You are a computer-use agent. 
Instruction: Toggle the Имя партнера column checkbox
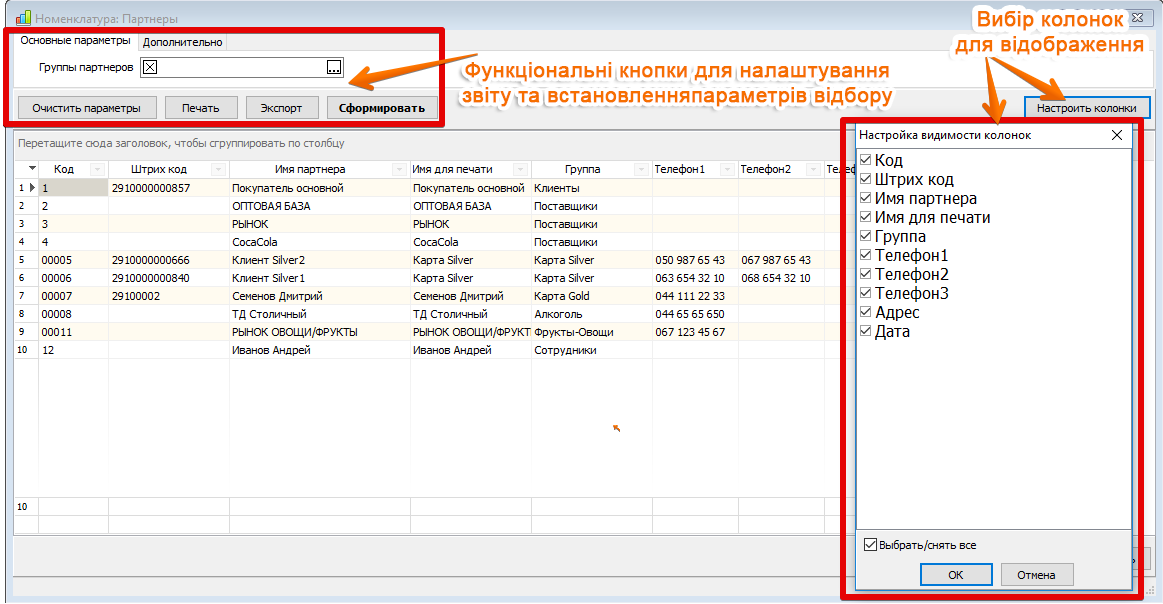(865, 198)
